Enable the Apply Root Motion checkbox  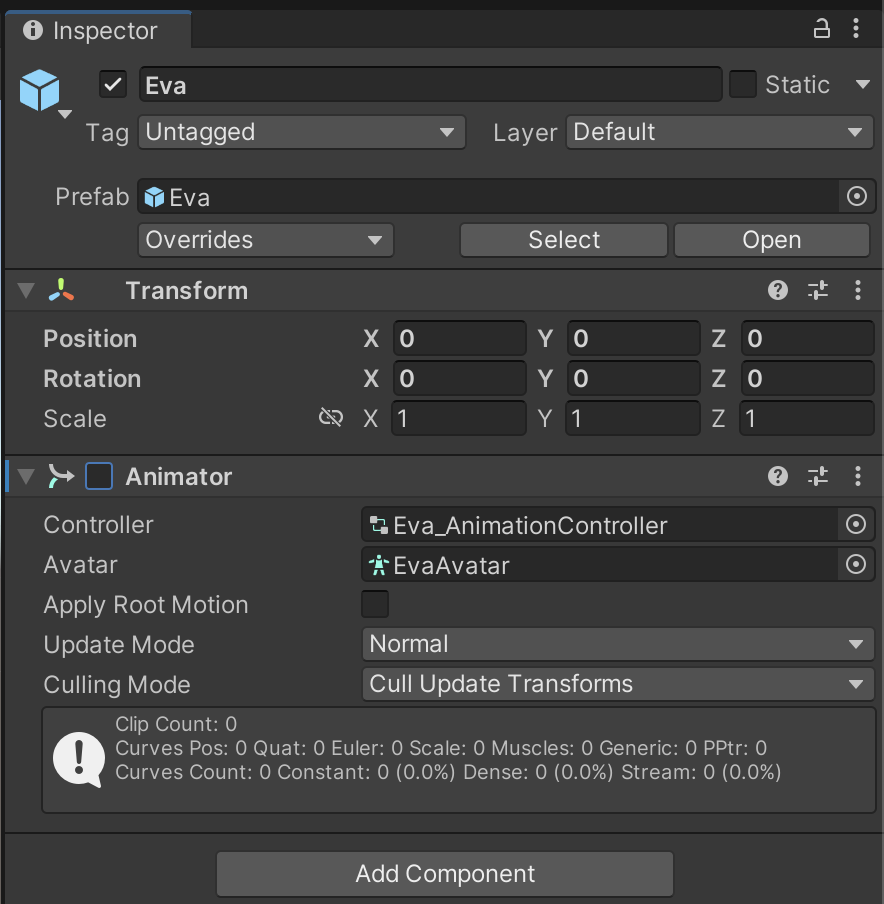pyautogui.click(x=375, y=605)
